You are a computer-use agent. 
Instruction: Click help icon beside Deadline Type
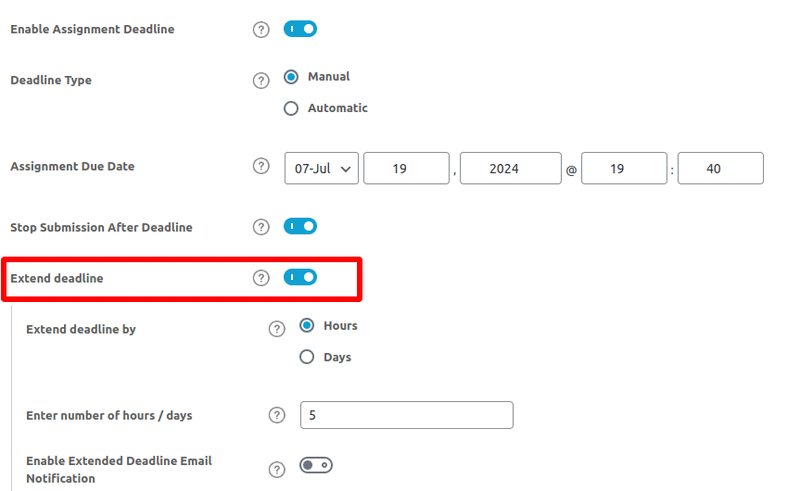pos(261,81)
